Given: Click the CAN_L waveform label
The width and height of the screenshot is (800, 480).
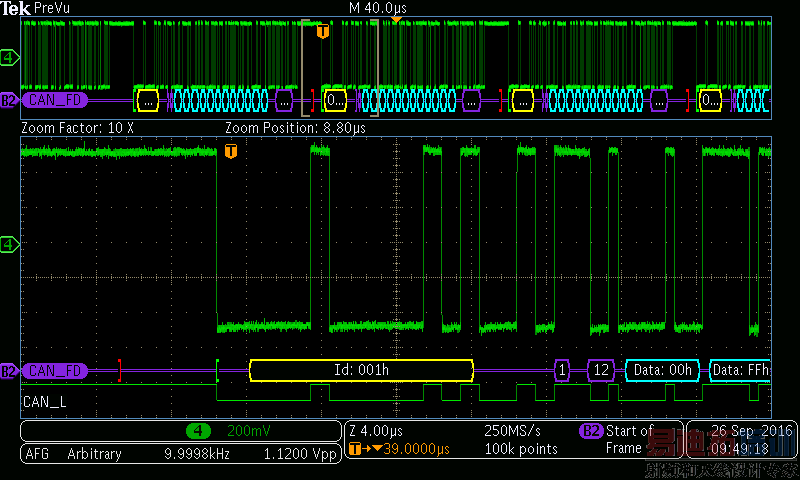Looking at the screenshot, I should click(47, 401).
